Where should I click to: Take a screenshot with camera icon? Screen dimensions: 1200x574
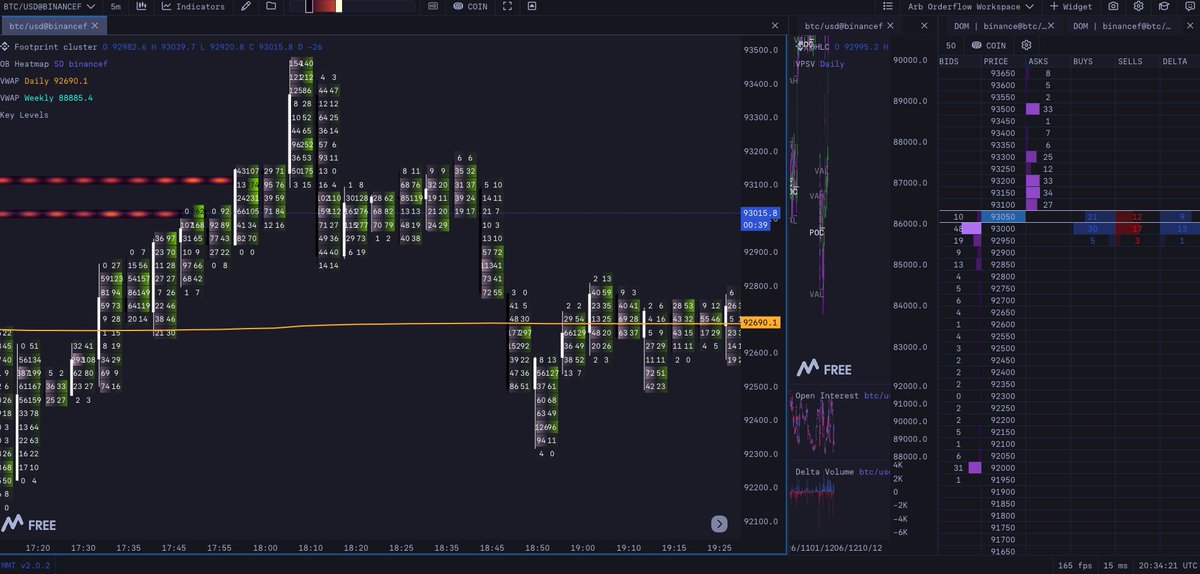pyautogui.click(x=1112, y=7)
